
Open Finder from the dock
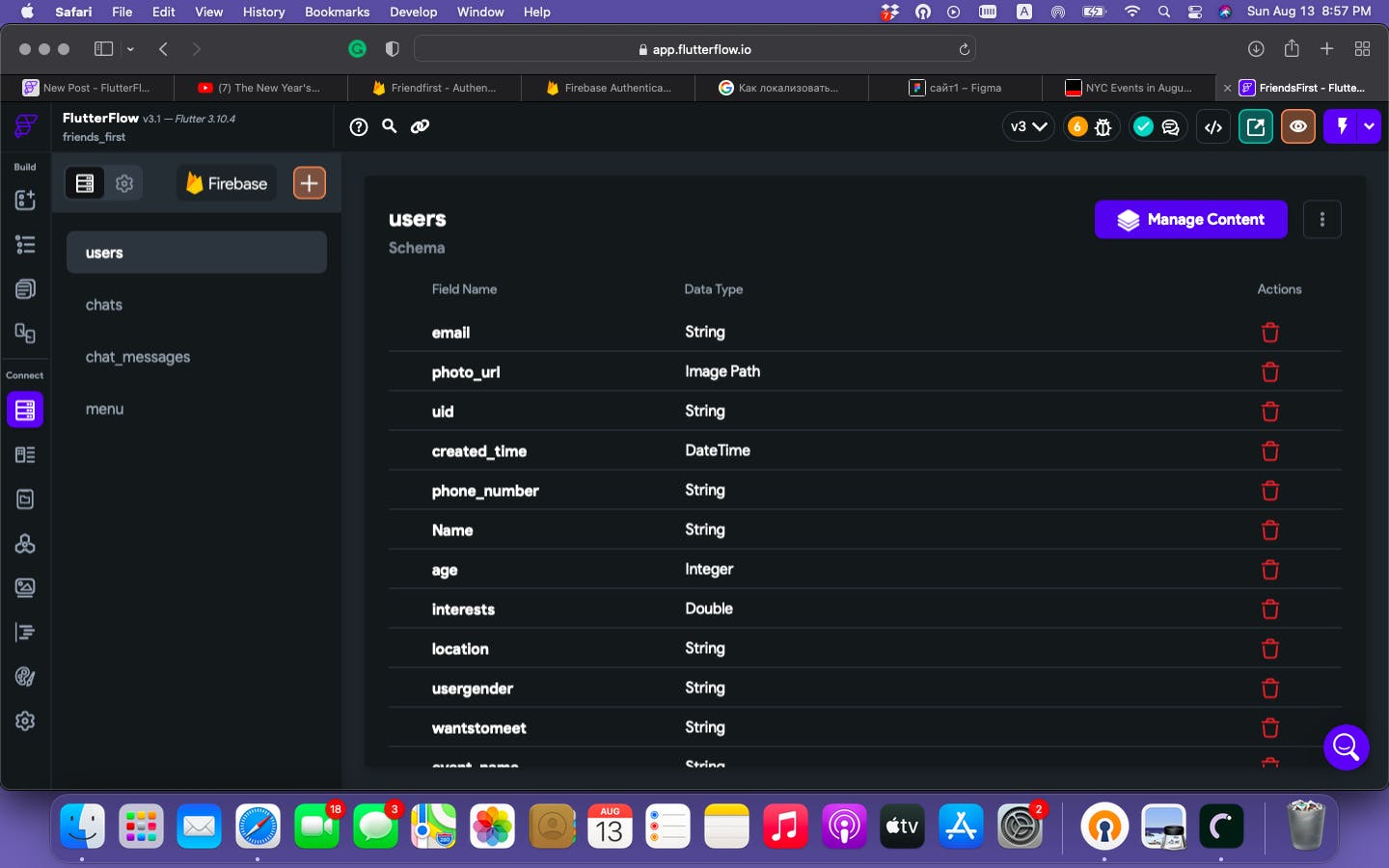pyautogui.click(x=83, y=827)
